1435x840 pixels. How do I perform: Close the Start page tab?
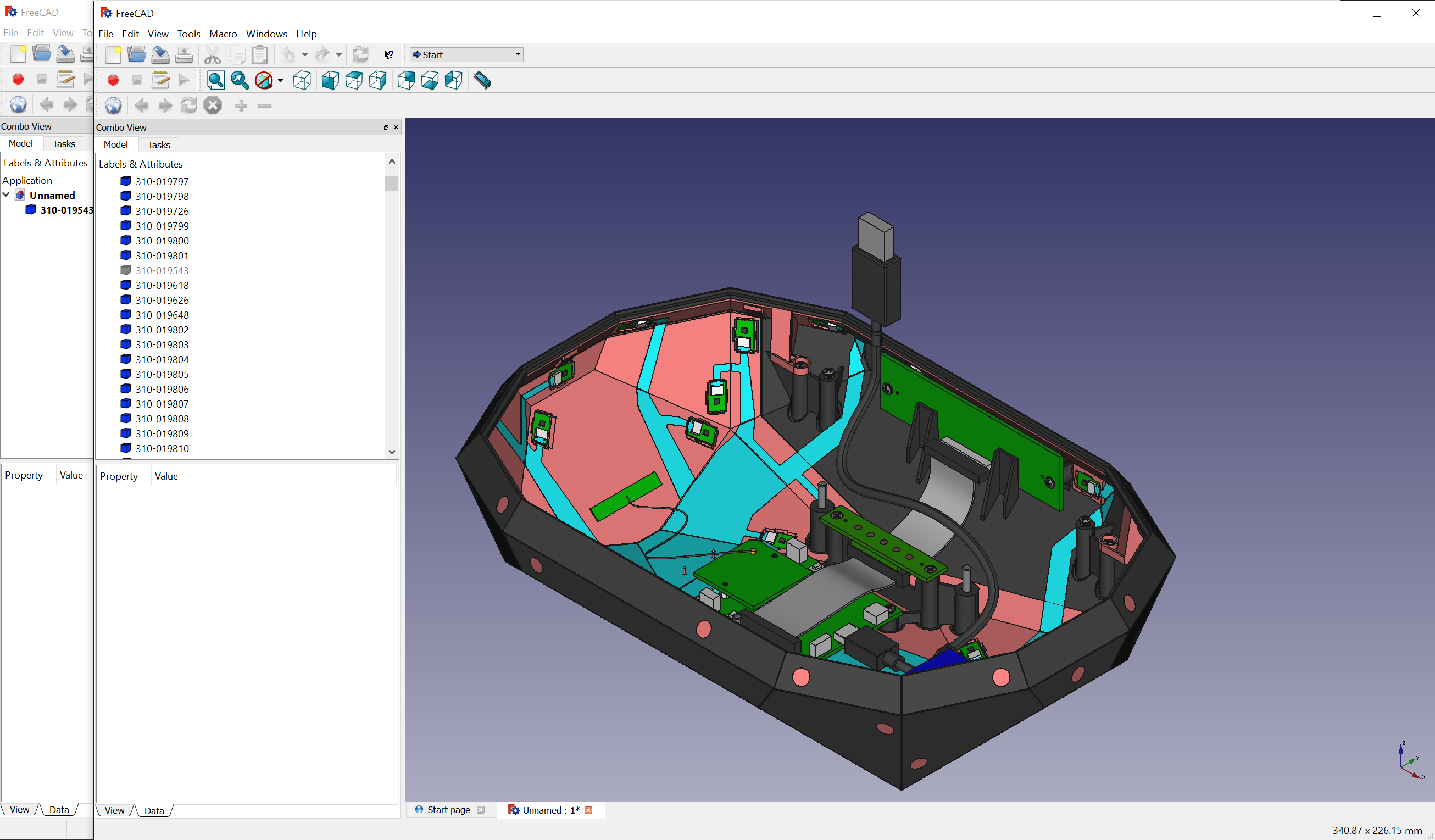[481, 810]
